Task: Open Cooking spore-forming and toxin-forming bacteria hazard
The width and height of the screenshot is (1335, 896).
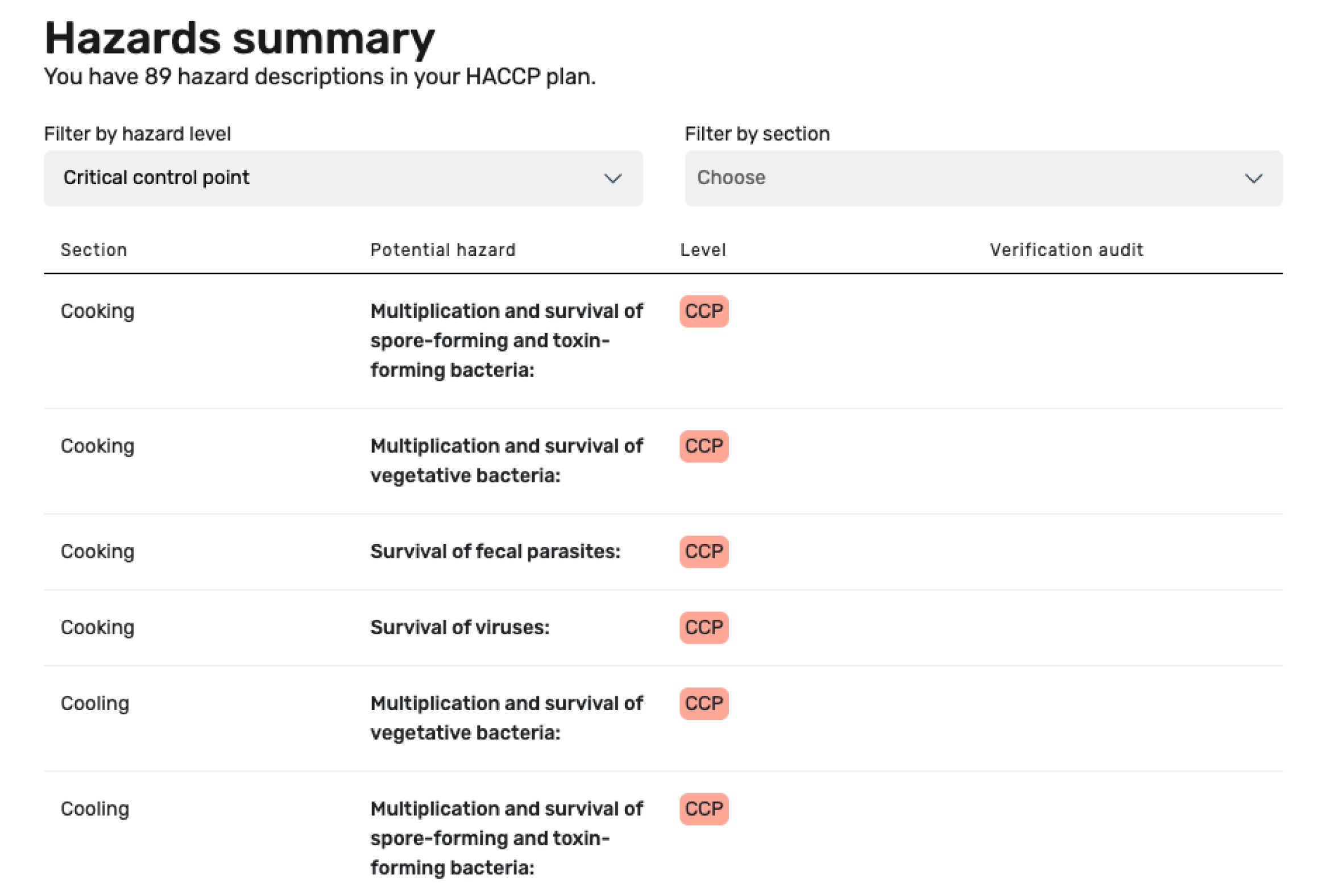Action: pos(507,341)
